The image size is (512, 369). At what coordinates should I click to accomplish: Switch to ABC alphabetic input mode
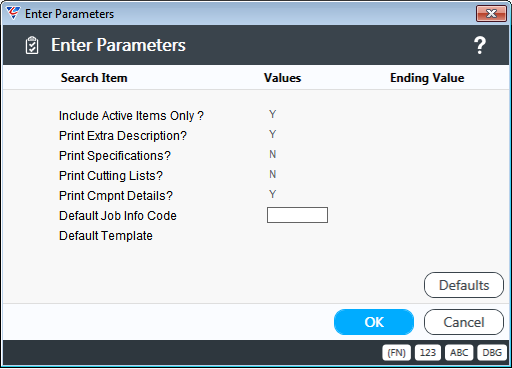[459, 353]
